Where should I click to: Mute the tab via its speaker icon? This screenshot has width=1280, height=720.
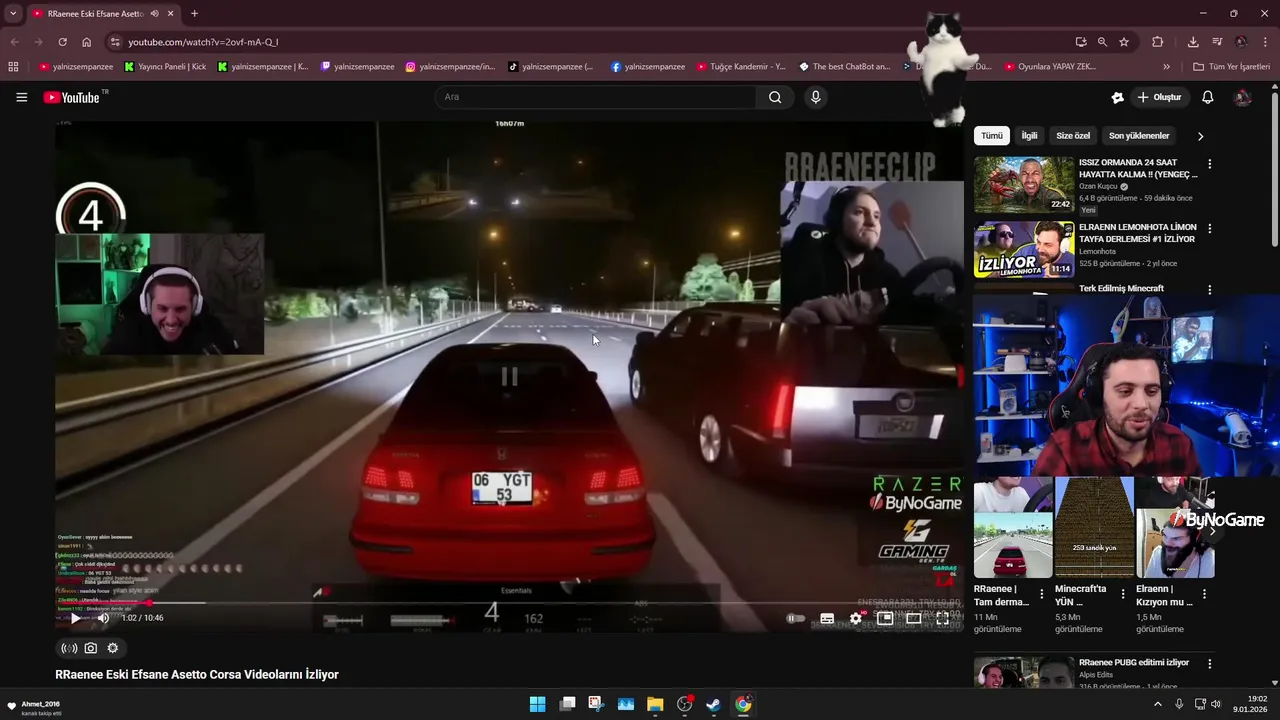tap(154, 14)
